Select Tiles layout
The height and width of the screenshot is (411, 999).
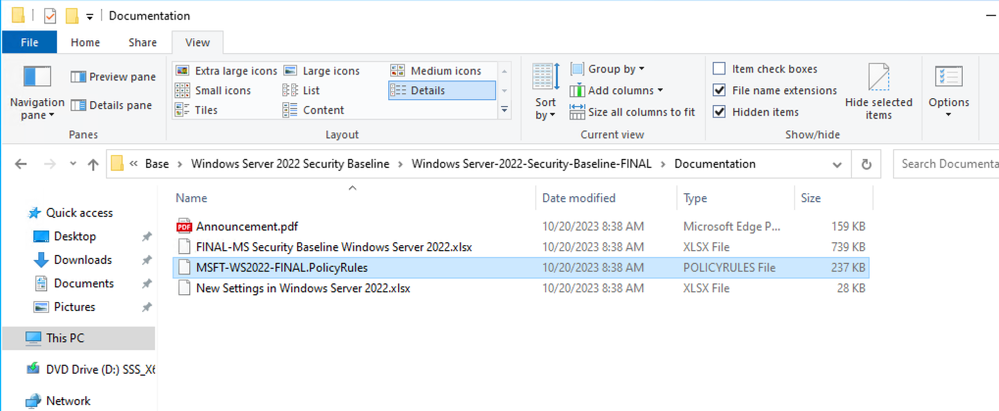pyautogui.click(x=196, y=110)
